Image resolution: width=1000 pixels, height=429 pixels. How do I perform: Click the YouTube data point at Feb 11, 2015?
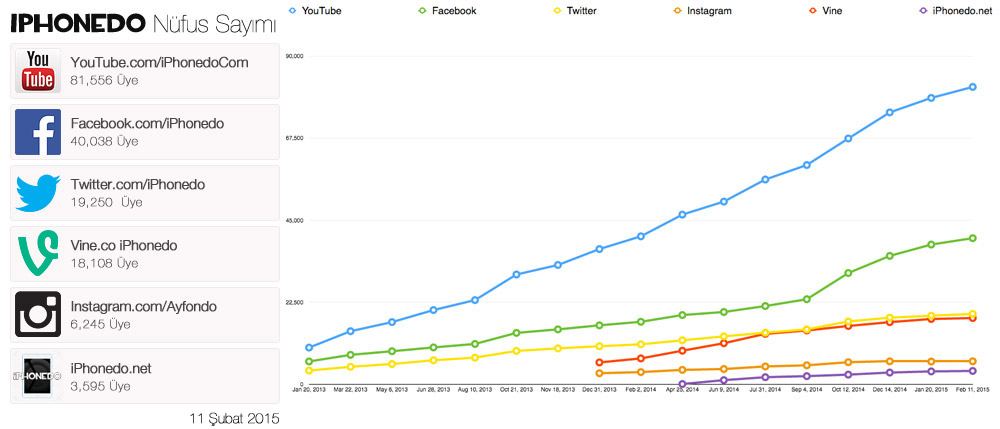(x=973, y=87)
